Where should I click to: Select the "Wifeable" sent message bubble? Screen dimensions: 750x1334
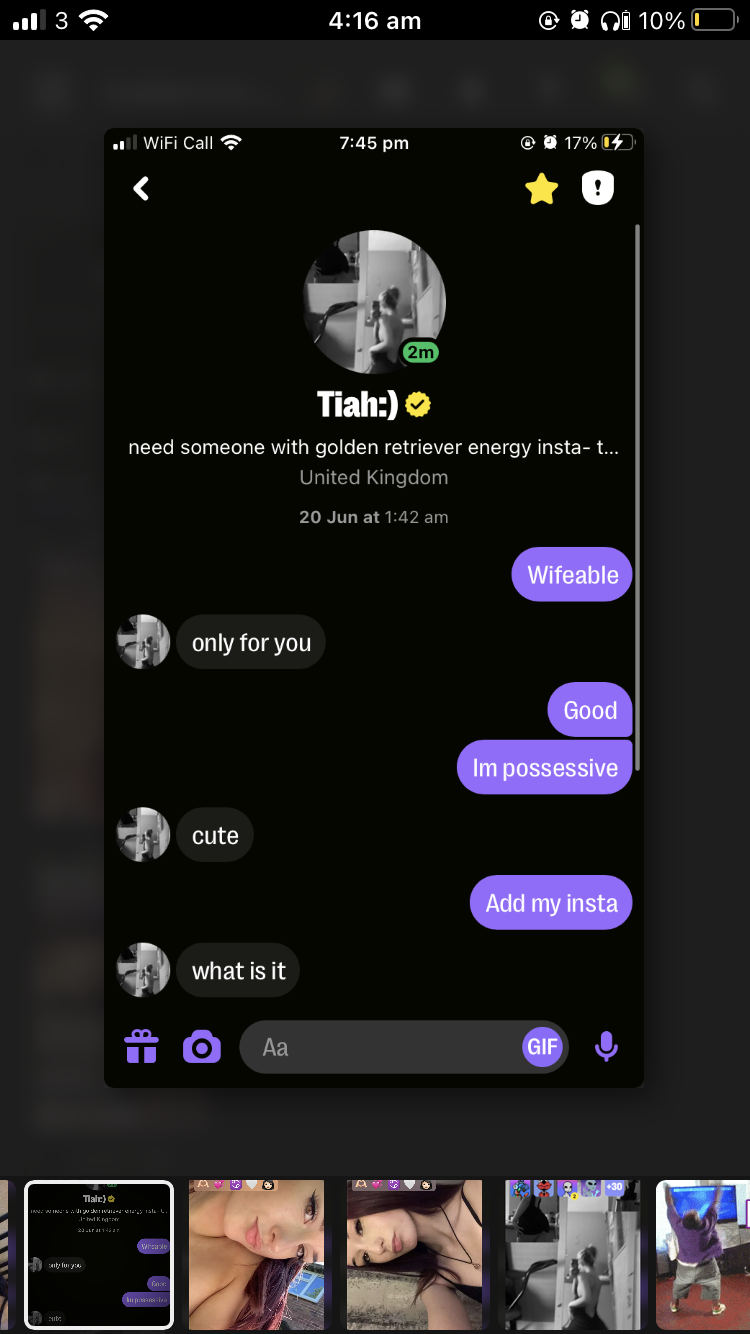click(x=572, y=575)
